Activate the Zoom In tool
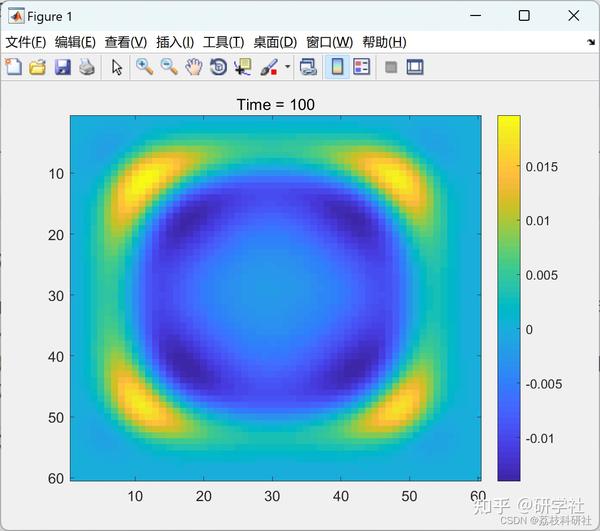 145,67
